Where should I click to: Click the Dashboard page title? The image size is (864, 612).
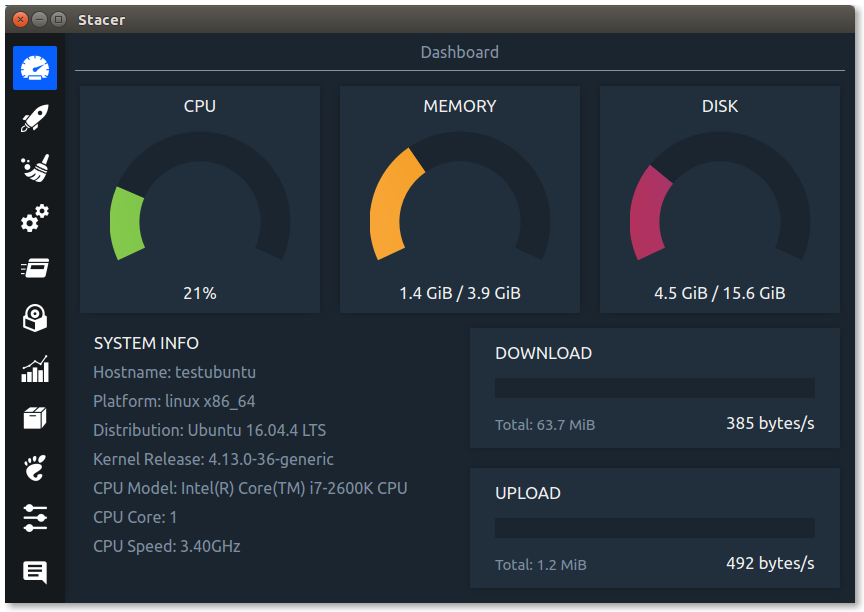460,52
